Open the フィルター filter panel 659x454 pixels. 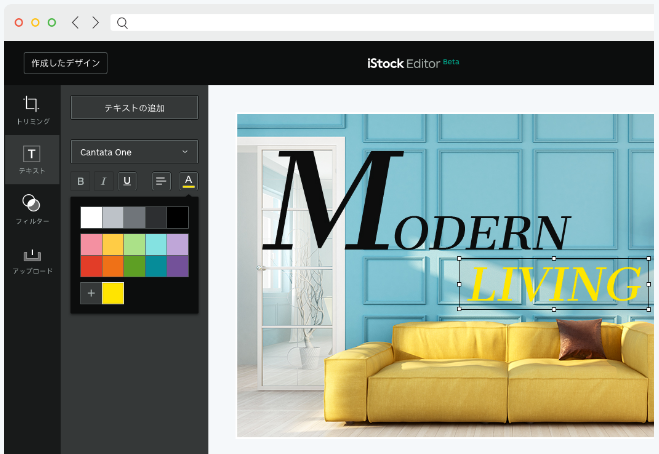(32, 209)
